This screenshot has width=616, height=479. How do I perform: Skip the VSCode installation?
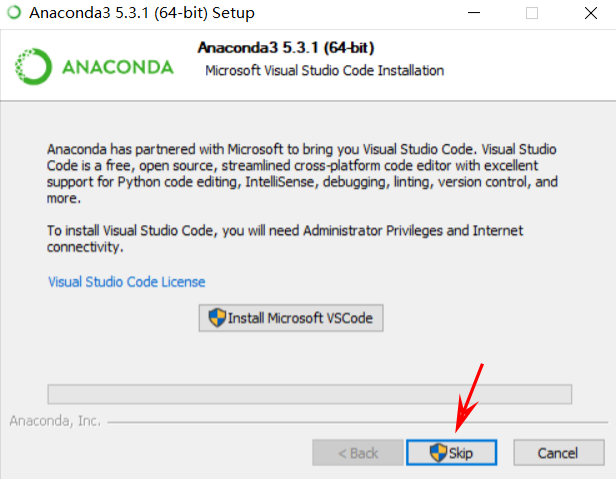(x=451, y=453)
